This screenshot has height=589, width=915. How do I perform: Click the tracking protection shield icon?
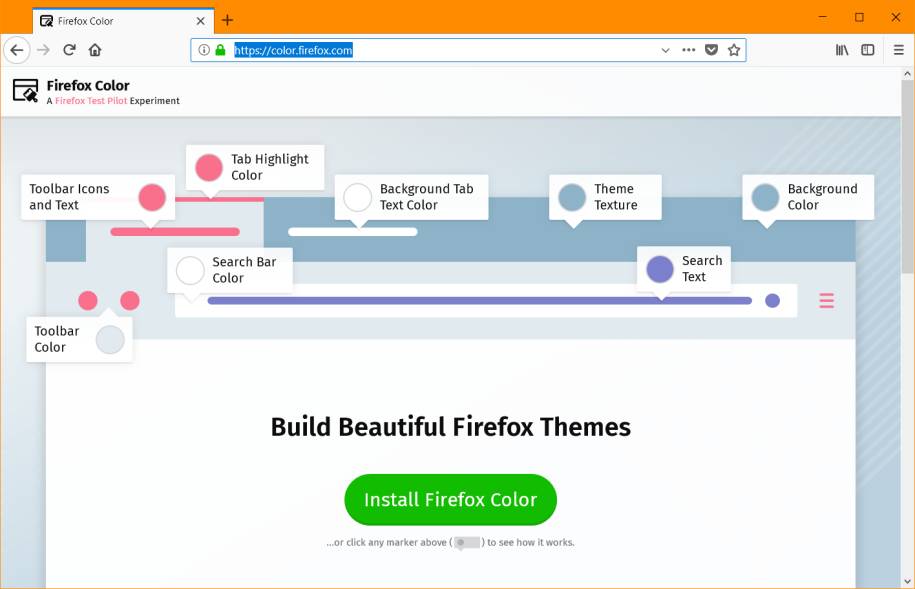[711, 50]
